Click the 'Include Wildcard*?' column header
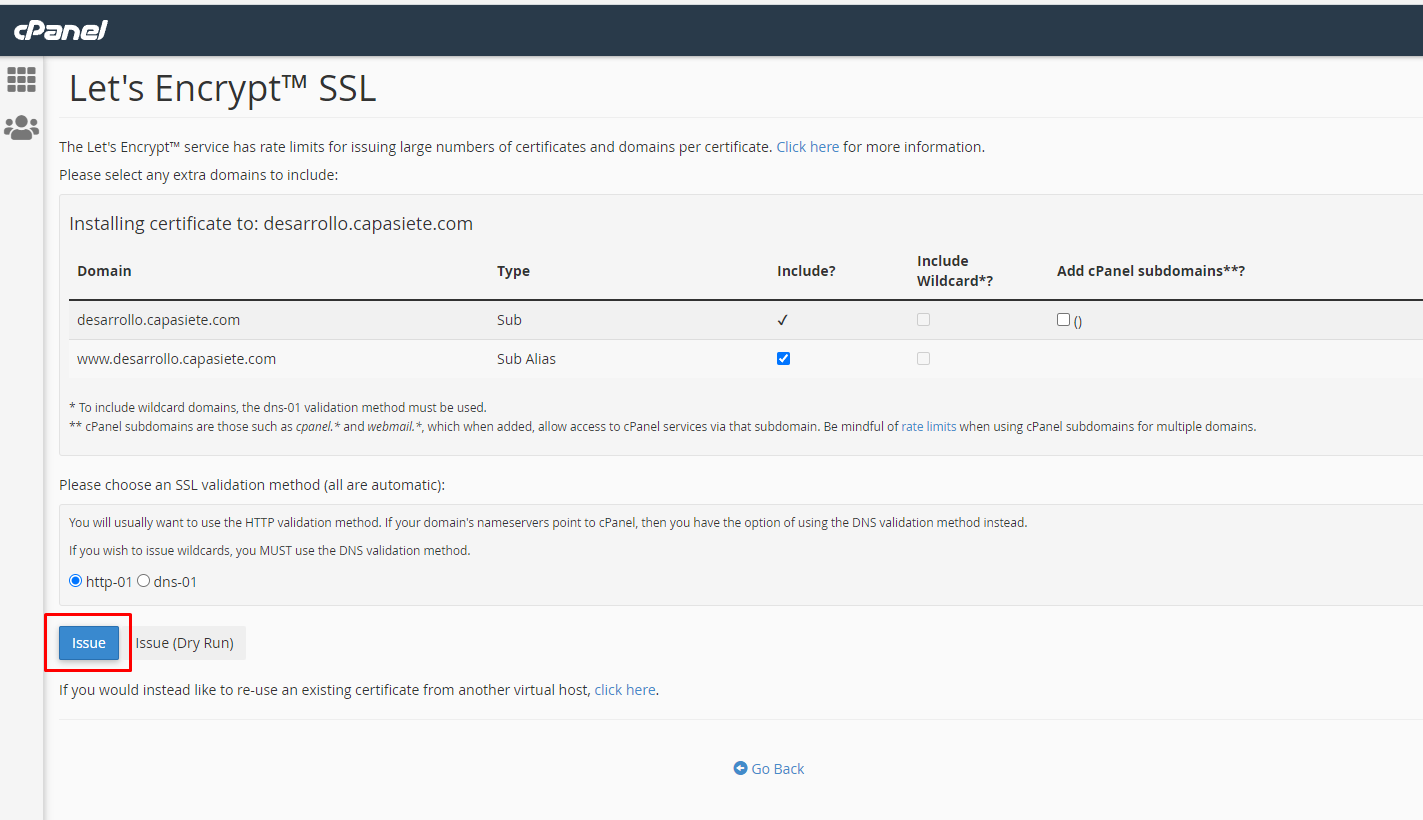 tap(955, 271)
